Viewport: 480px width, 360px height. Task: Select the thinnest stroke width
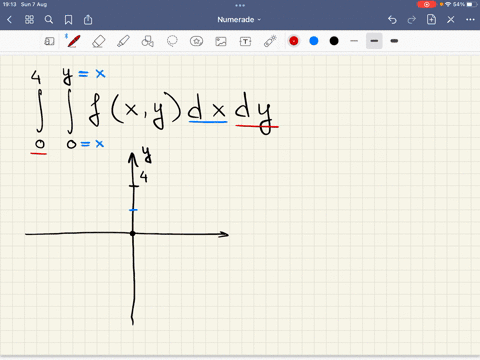coord(354,41)
